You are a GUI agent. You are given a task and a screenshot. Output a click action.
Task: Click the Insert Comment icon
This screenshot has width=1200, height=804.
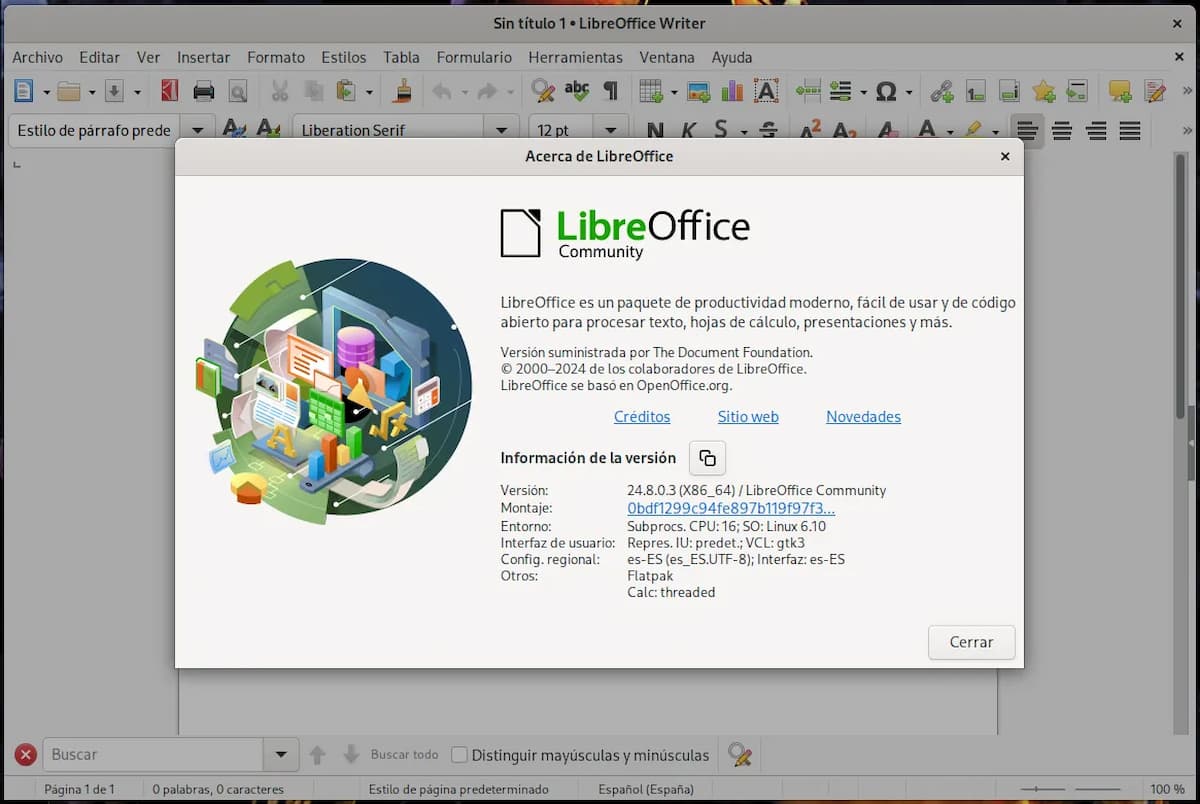tap(1120, 92)
